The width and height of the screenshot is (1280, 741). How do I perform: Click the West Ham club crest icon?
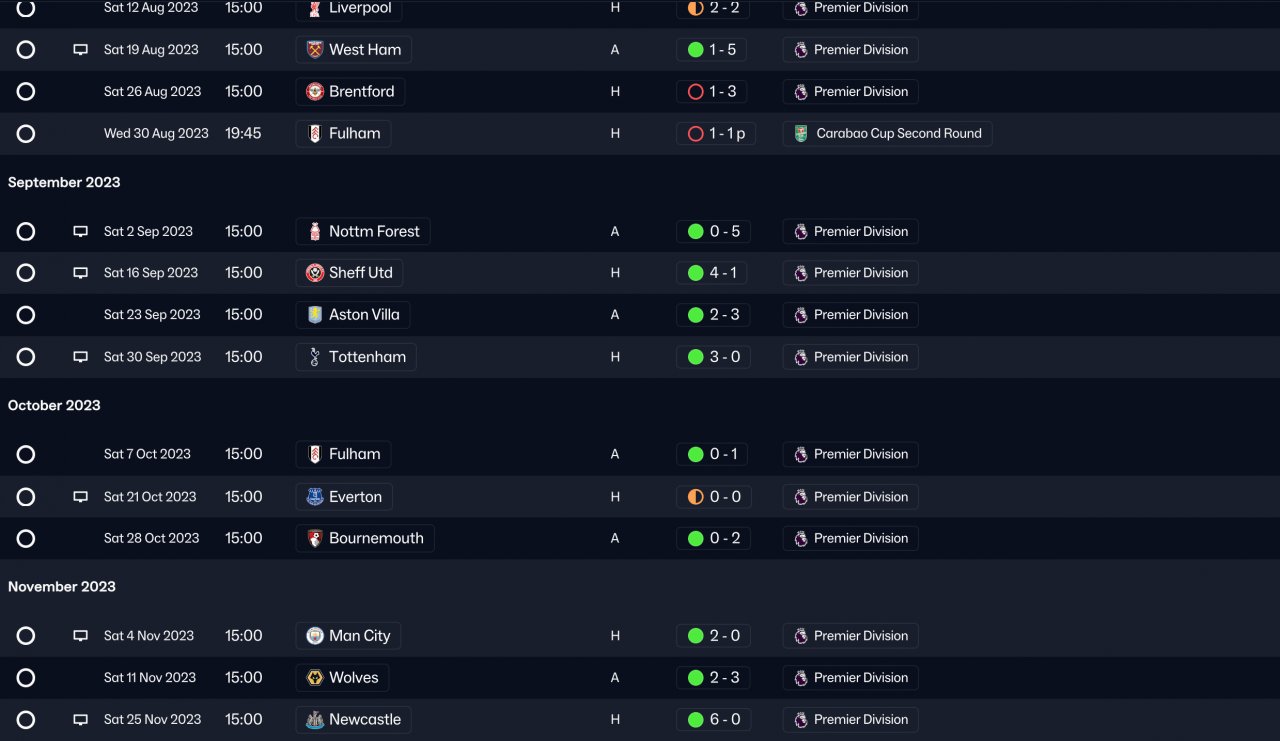coord(315,50)
